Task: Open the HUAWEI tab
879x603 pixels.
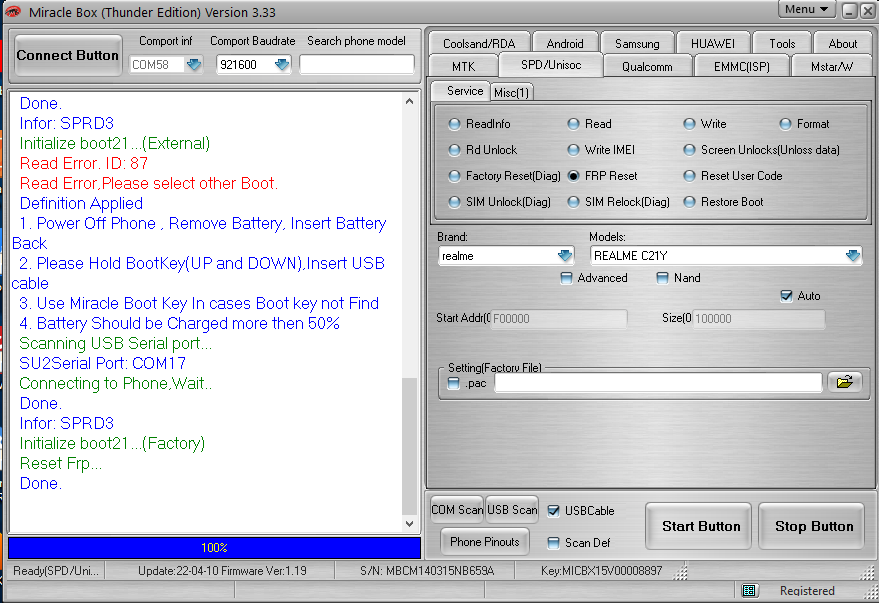Action: tap(713, 44)
